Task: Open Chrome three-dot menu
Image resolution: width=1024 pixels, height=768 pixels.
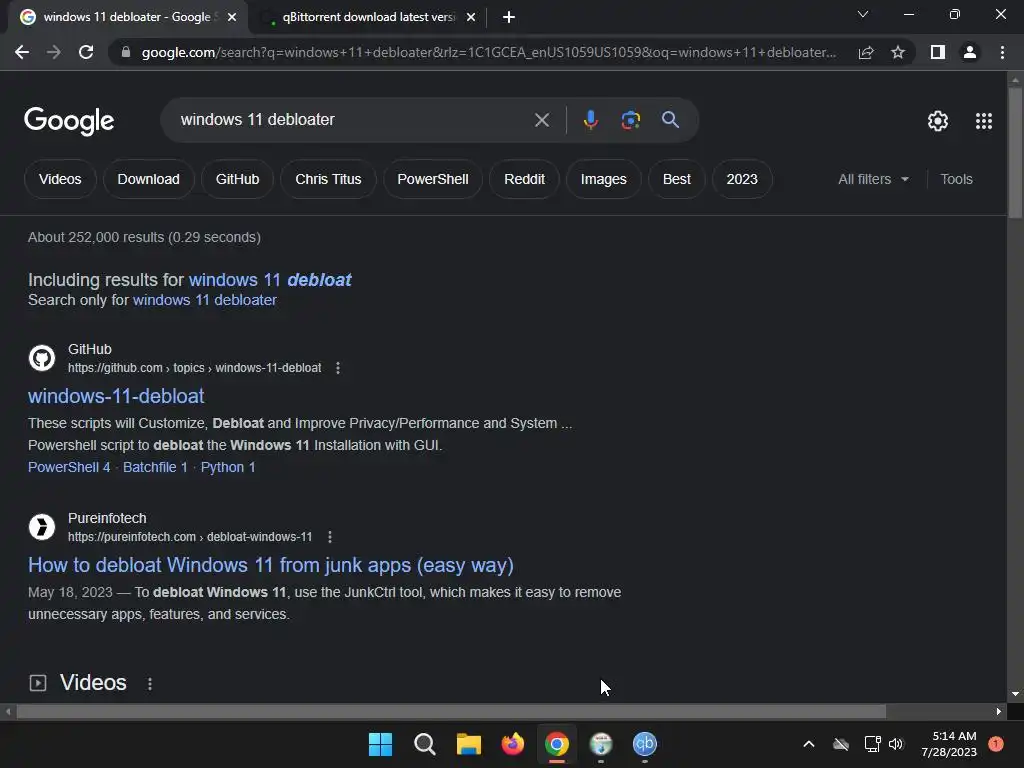Action: click(x=1002, y=52)
